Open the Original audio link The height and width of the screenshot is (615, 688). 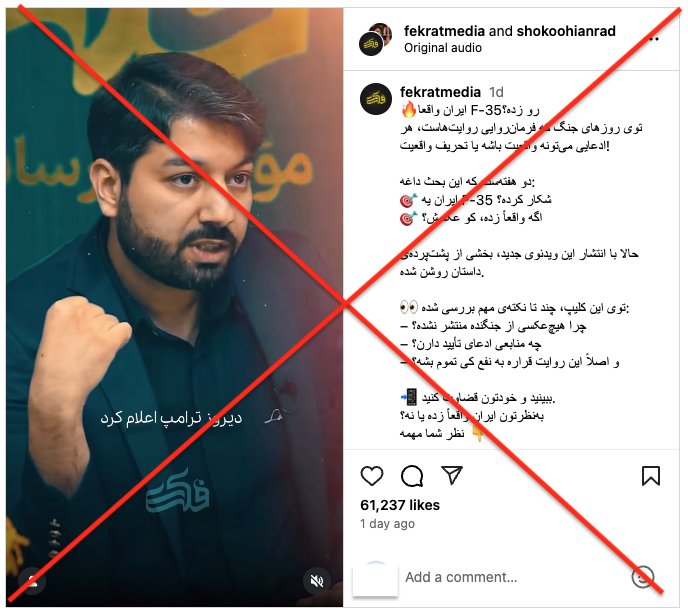pyautogui.click(x=443, y=48)
